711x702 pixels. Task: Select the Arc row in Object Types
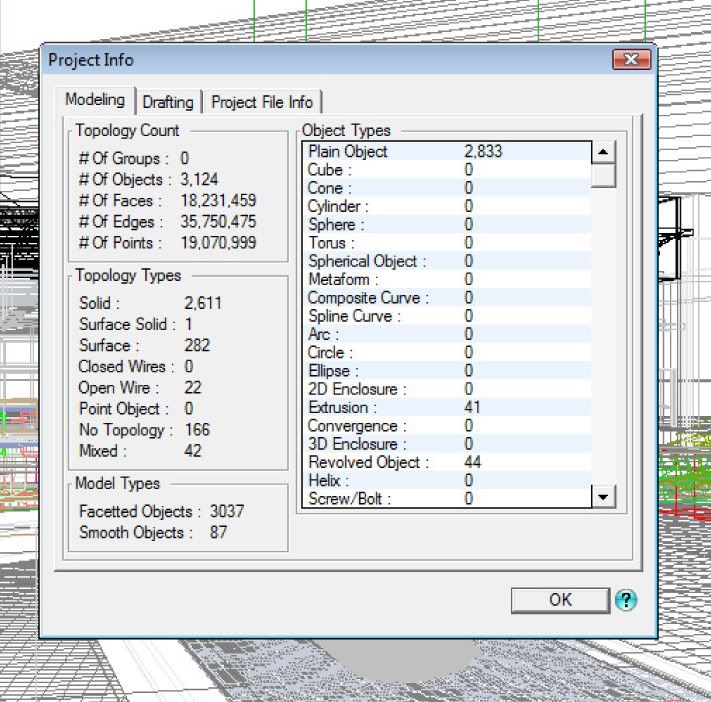click(x=447, y=334)
